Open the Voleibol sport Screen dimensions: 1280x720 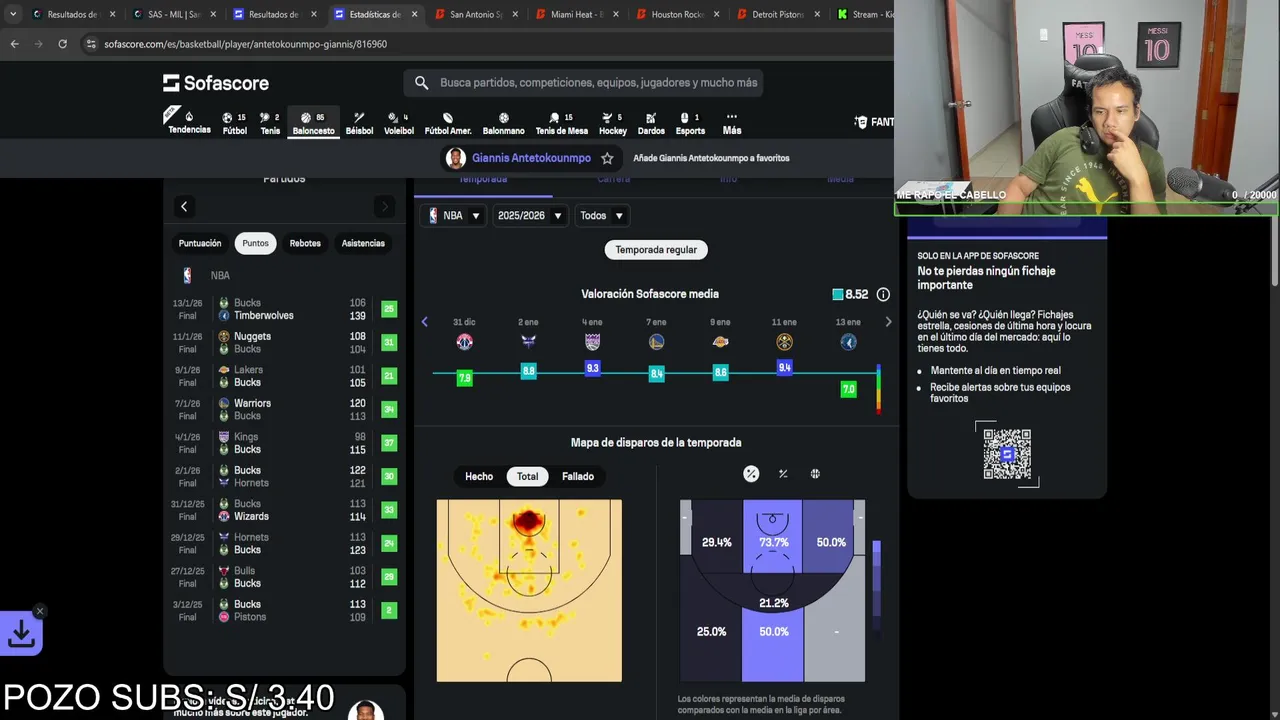(x=398, y=123)
